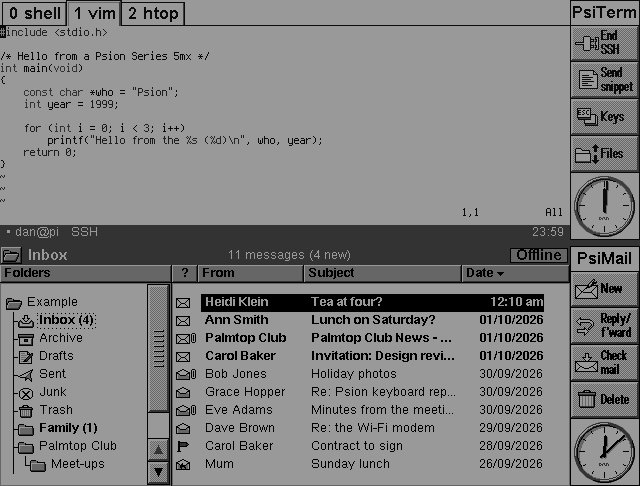640x486 pixels.
Task: Click the folder list scrollbar thumb
Action: pos(158,348)
